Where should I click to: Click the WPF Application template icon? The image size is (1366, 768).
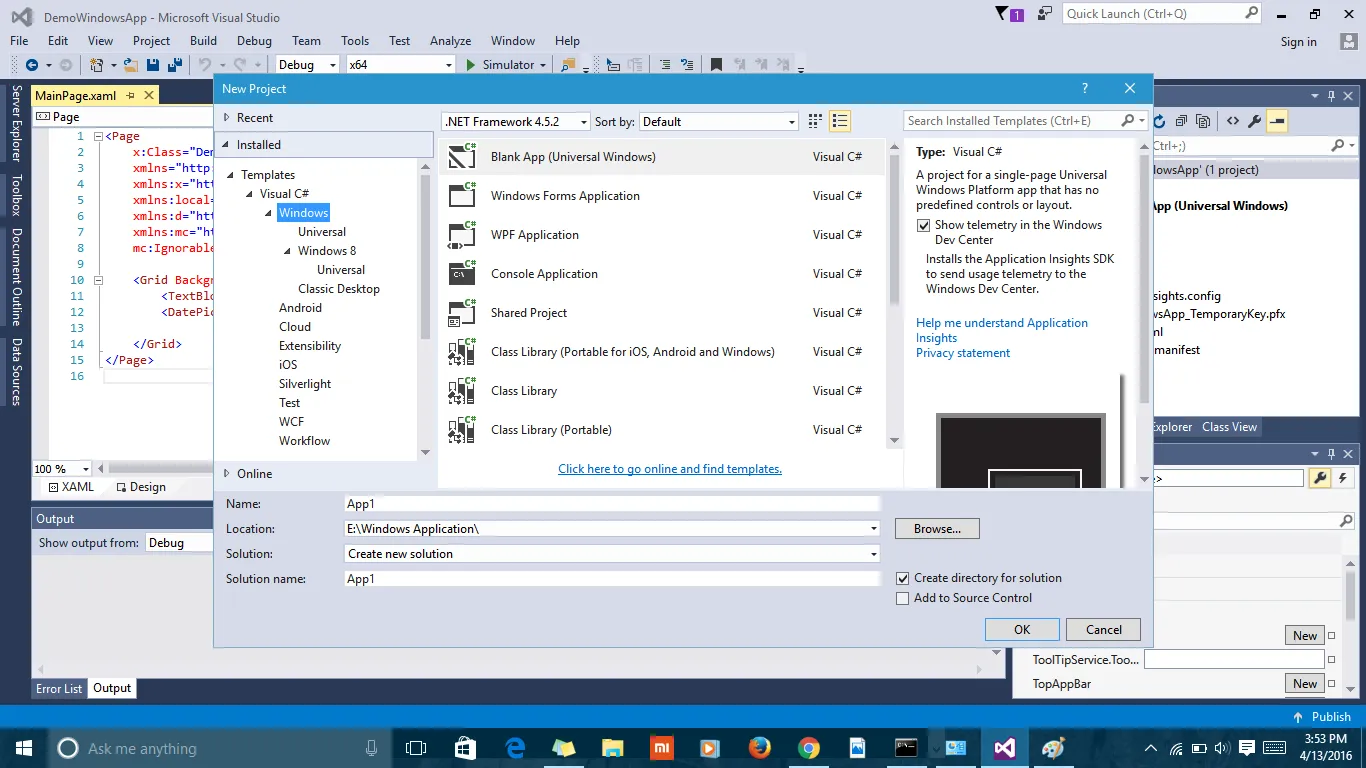click(462, 235)
